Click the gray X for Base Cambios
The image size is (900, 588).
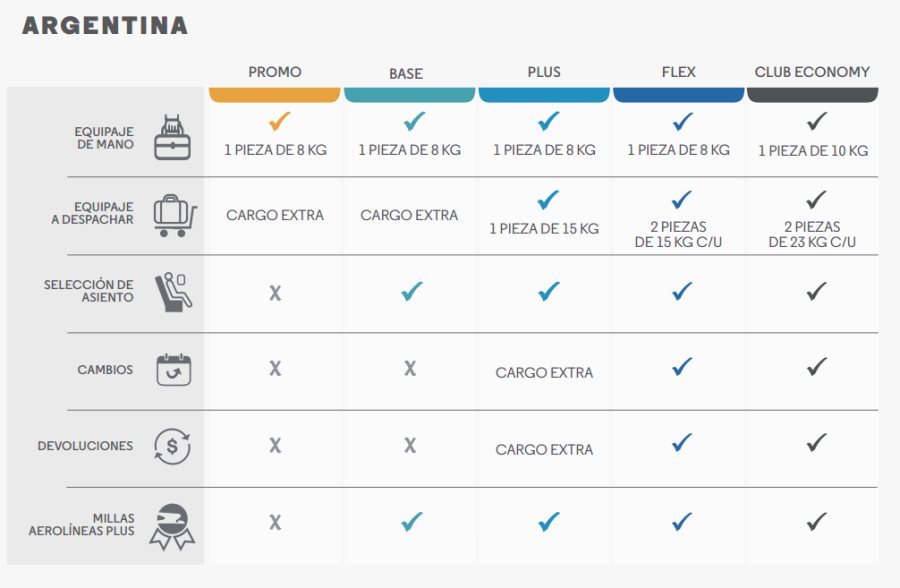tap(410, 368)
